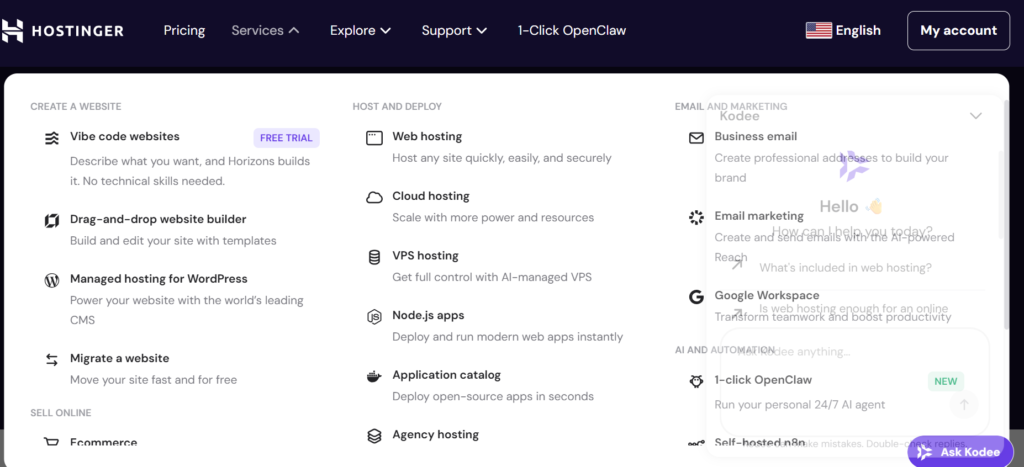Click the Application catalog Docker icon

coord(374,376)
